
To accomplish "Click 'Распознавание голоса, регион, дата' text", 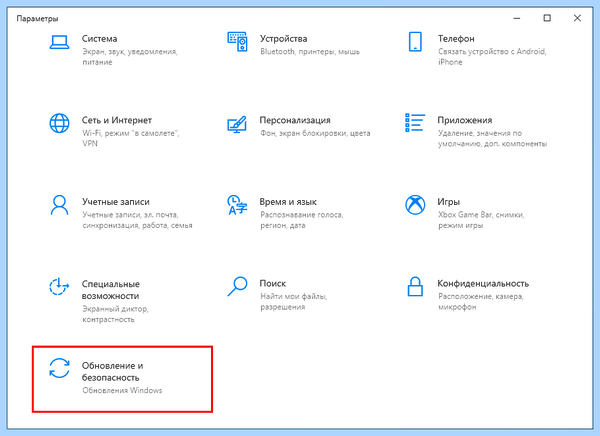I will coord(302,220).
